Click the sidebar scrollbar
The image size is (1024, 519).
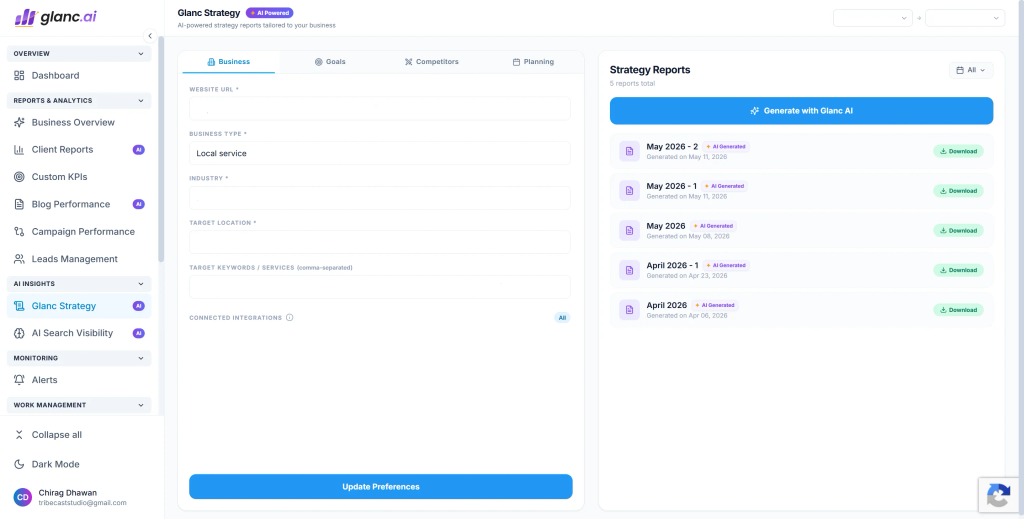[x=161, y=149]
